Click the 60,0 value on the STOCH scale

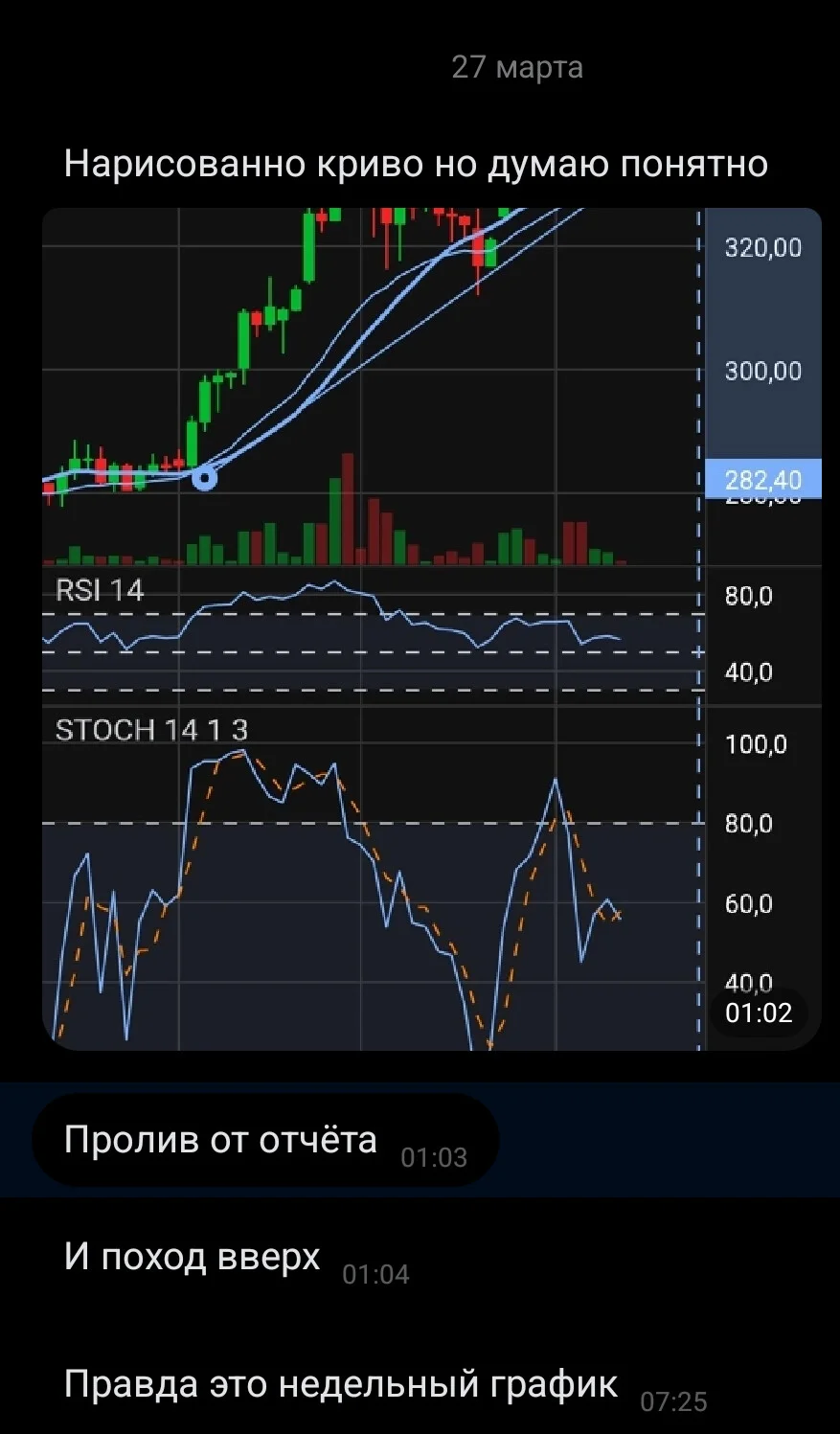[x=749, y=903]
